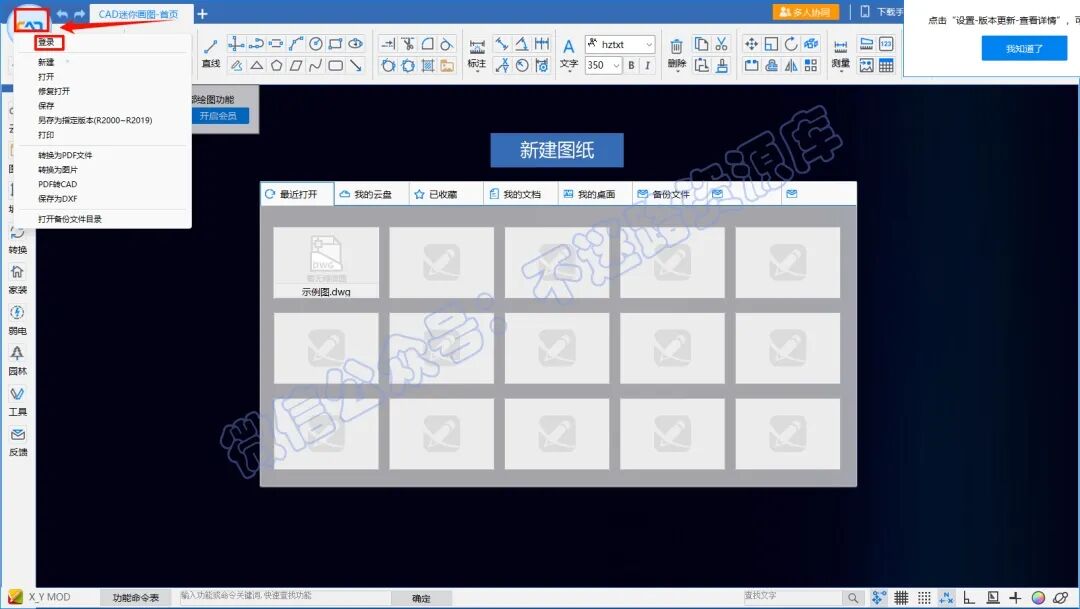1080x609 pixels.
Task: Toggle ortho mode in status bar
Action: click(x=969, y=597)
